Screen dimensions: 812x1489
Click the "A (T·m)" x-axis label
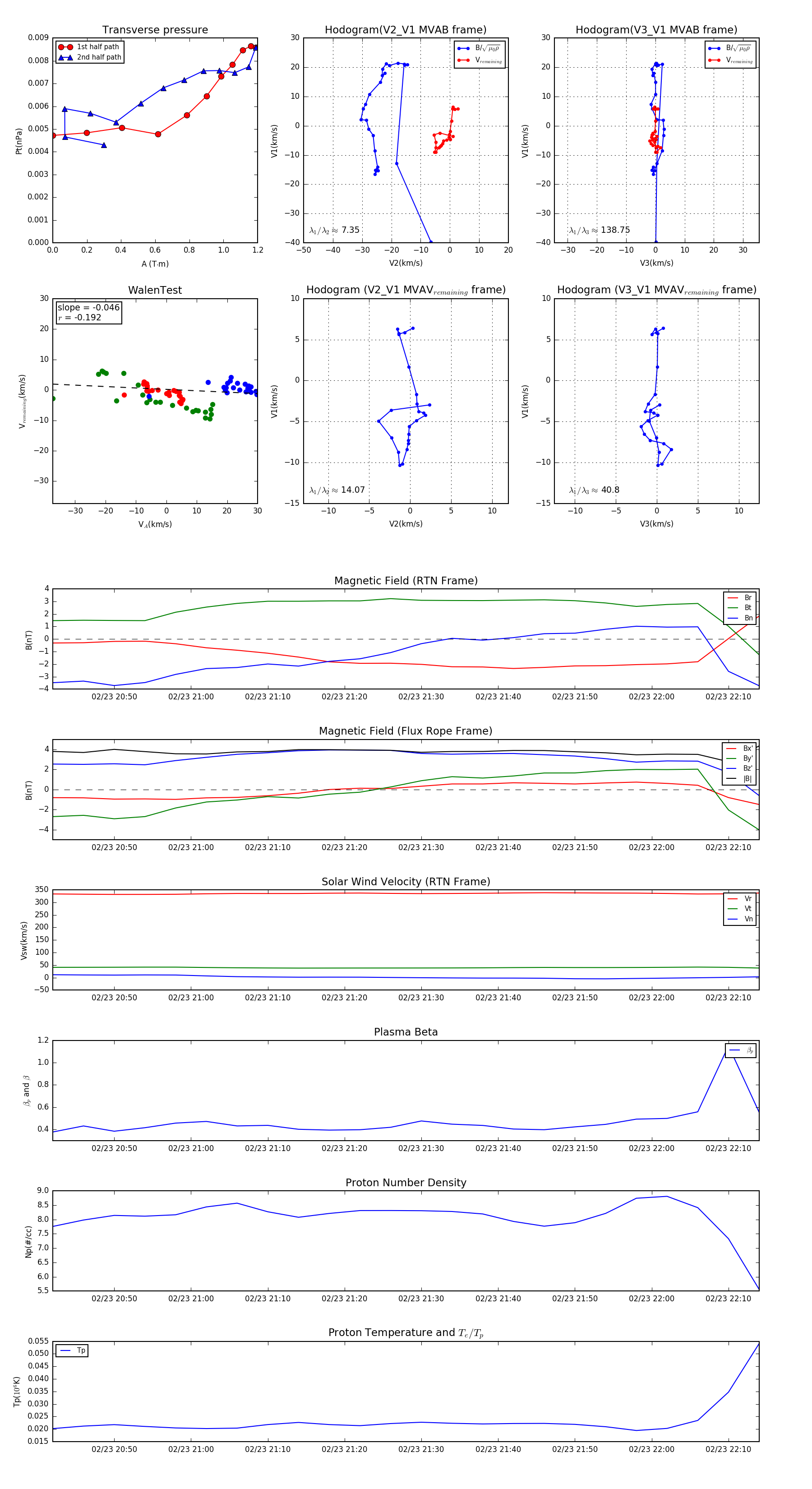[155, 264]
